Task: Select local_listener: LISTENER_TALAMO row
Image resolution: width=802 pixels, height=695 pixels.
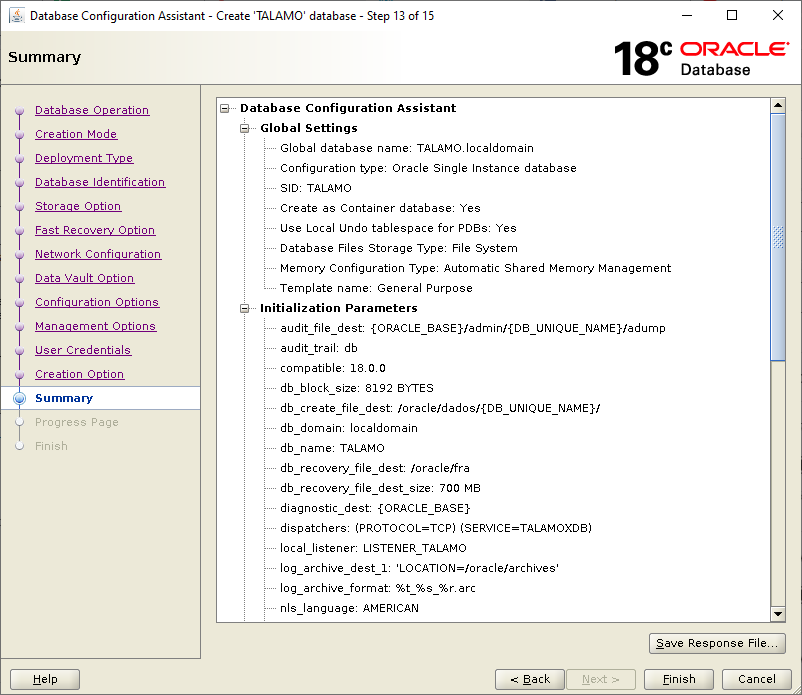Action: point(373,548)
